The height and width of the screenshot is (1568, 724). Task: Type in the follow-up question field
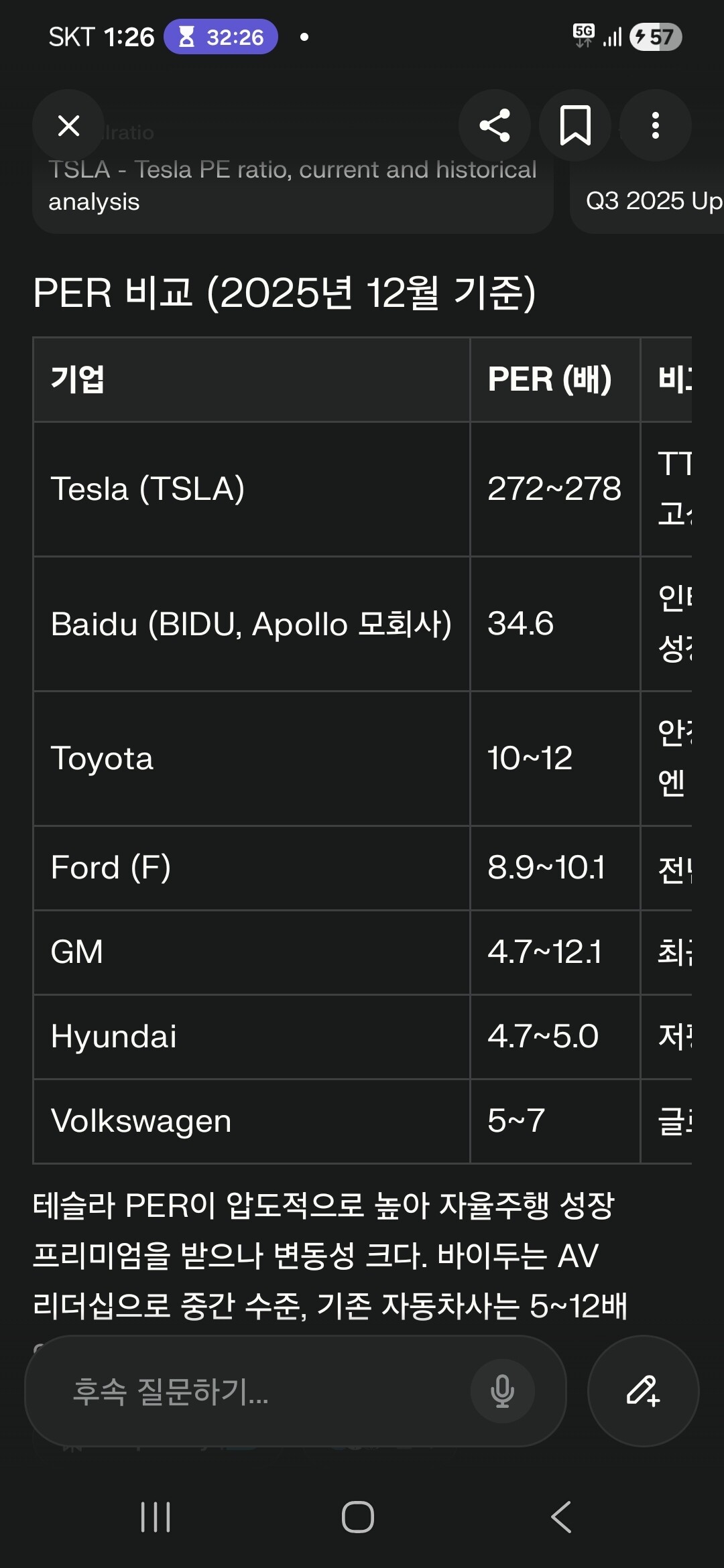click(255, 1391)
